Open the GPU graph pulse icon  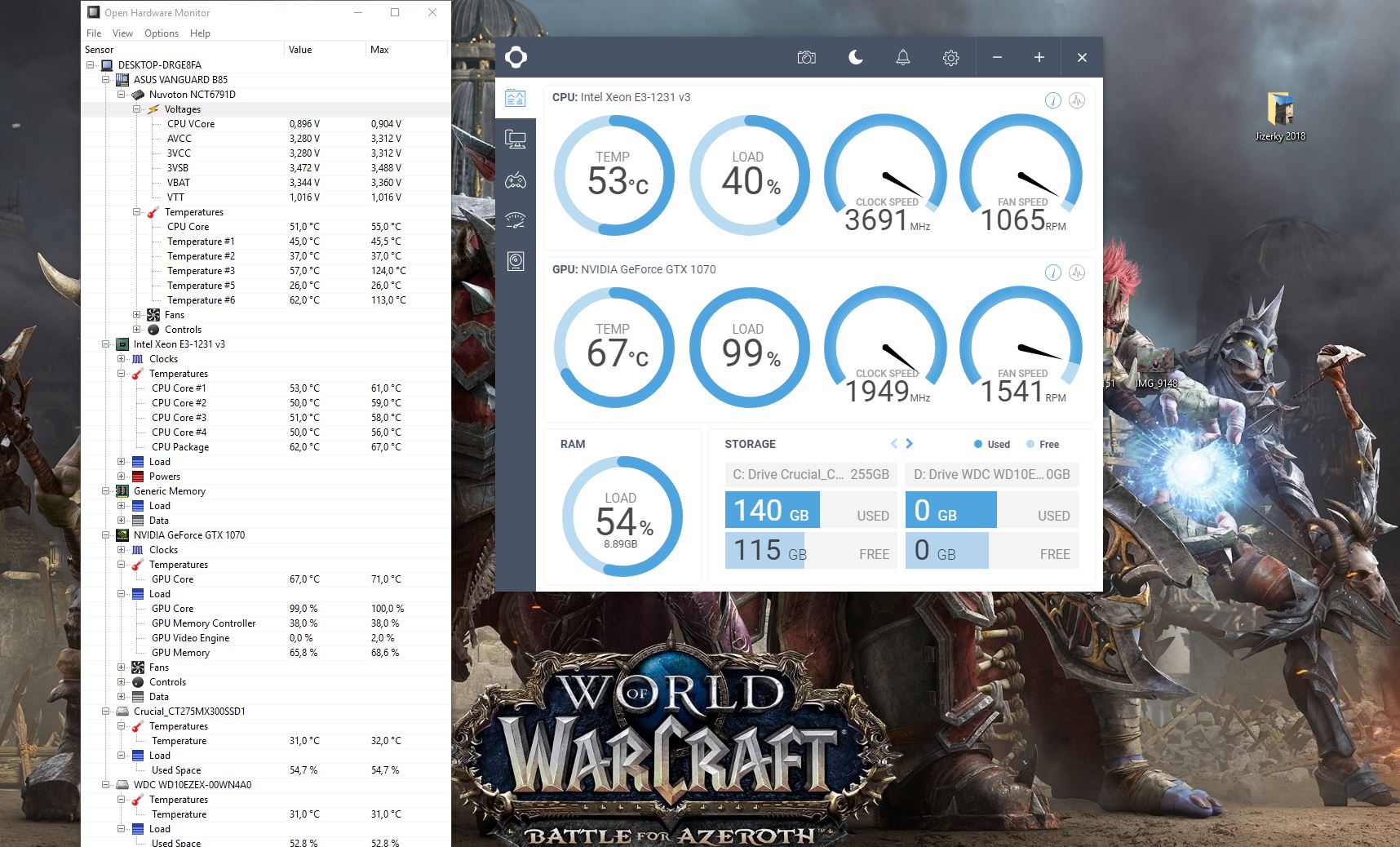[1077, 273]
